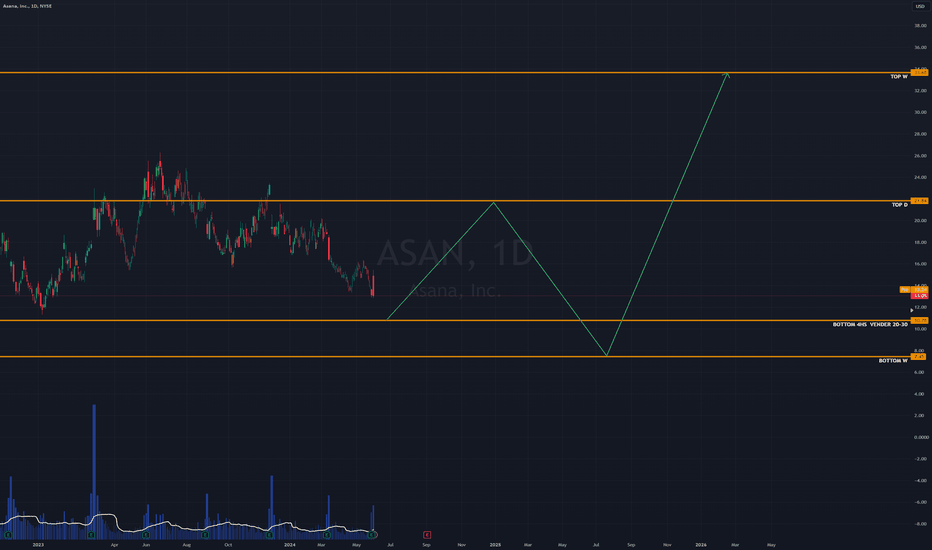
Task: Click the earnings marker between 2023 and Apr
Action: tap(91, 535)
